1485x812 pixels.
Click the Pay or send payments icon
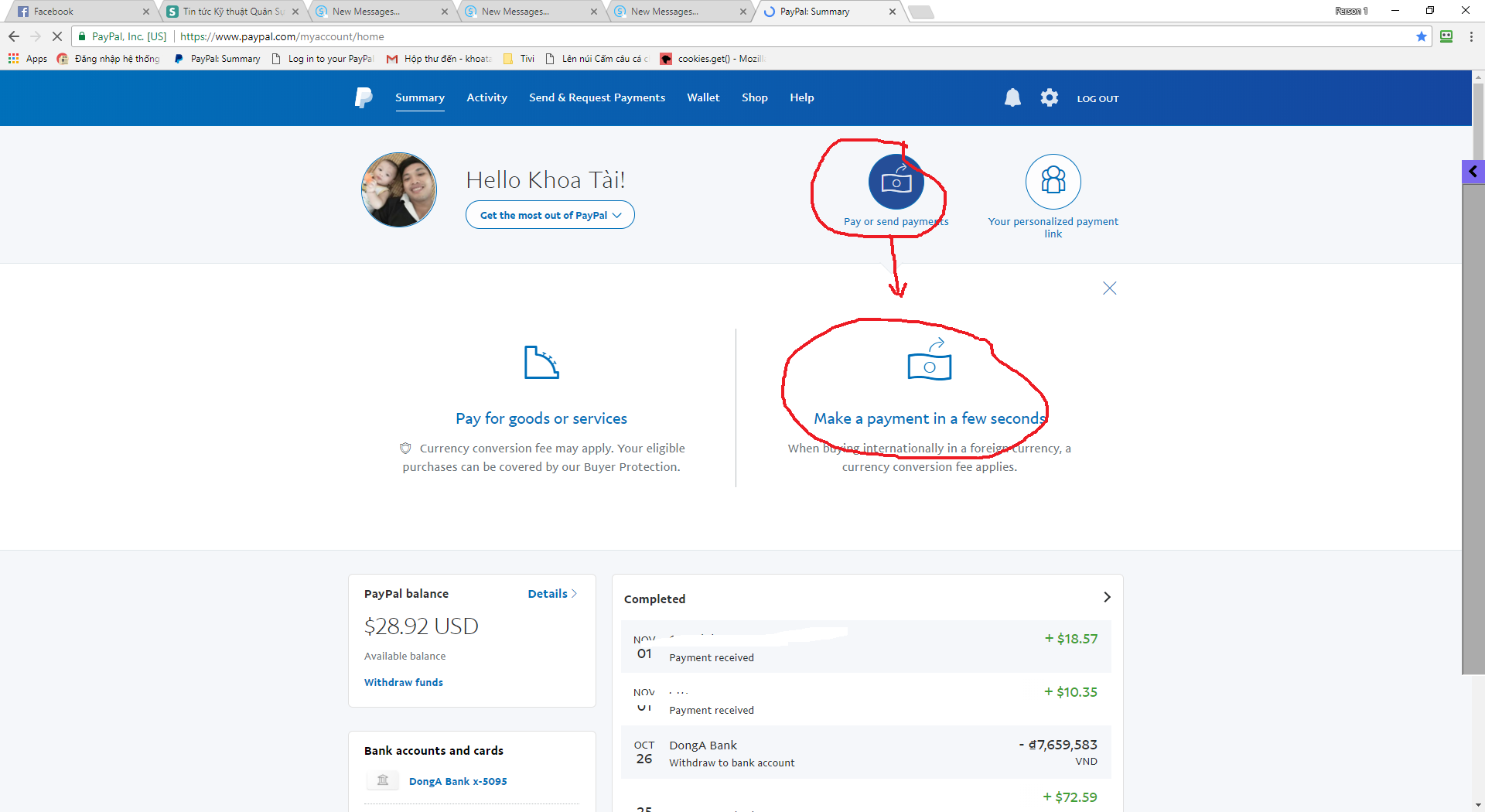[896, 182]
